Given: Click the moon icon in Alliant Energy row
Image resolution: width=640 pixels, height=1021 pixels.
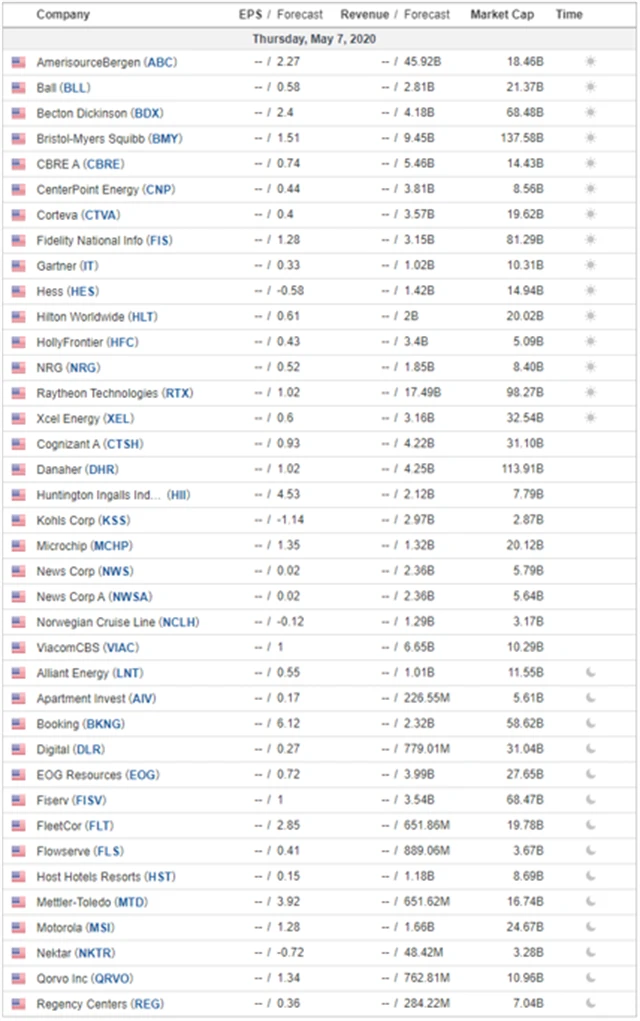Looking at the screenshot, I should pyautogui.click(x=590, y=673).
